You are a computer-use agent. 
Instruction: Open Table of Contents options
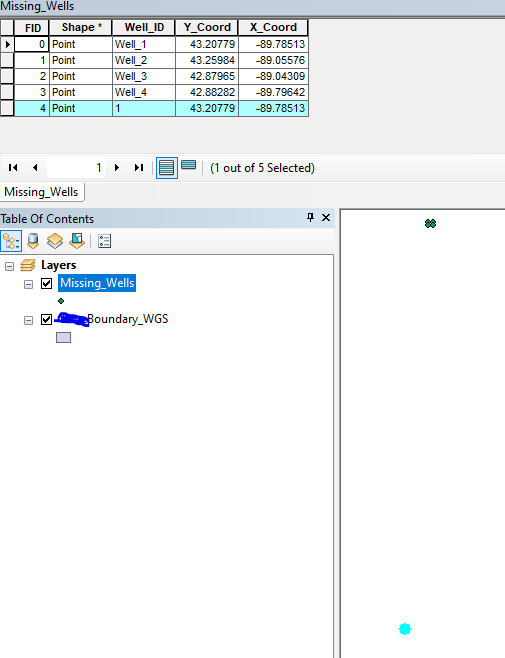104,241
